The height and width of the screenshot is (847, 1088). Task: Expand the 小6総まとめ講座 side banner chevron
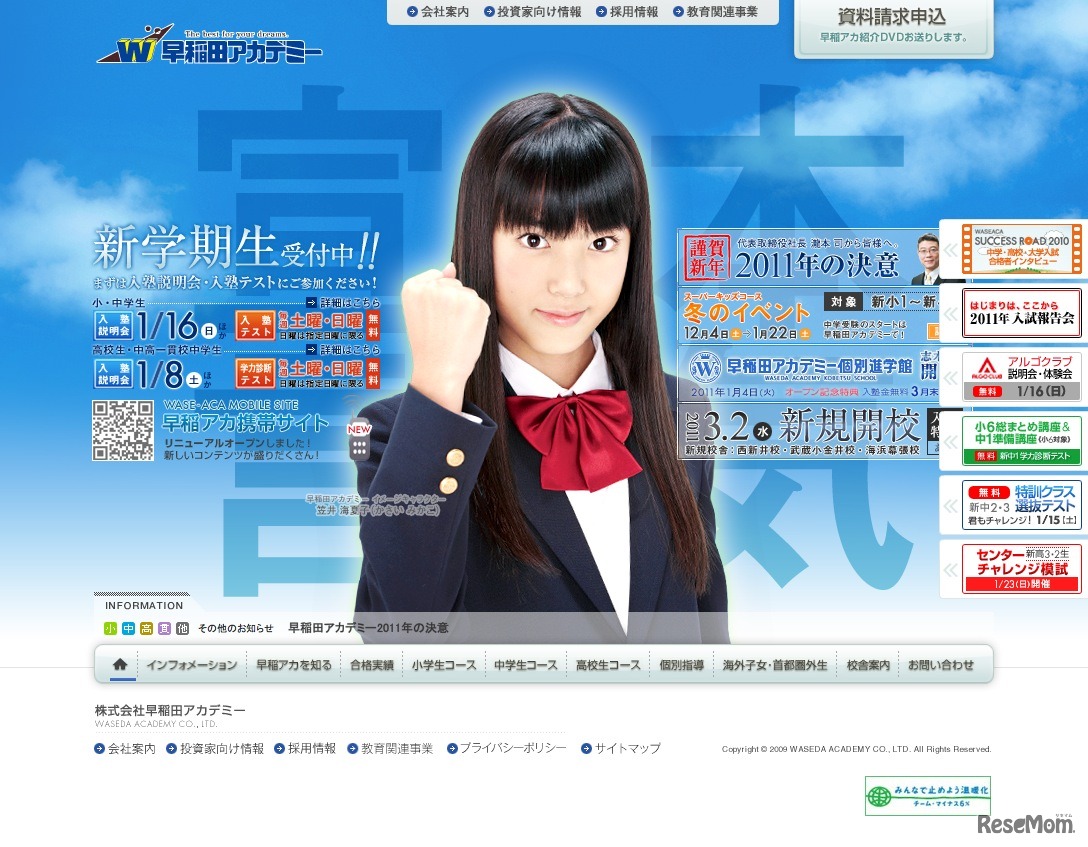[951, 441]
